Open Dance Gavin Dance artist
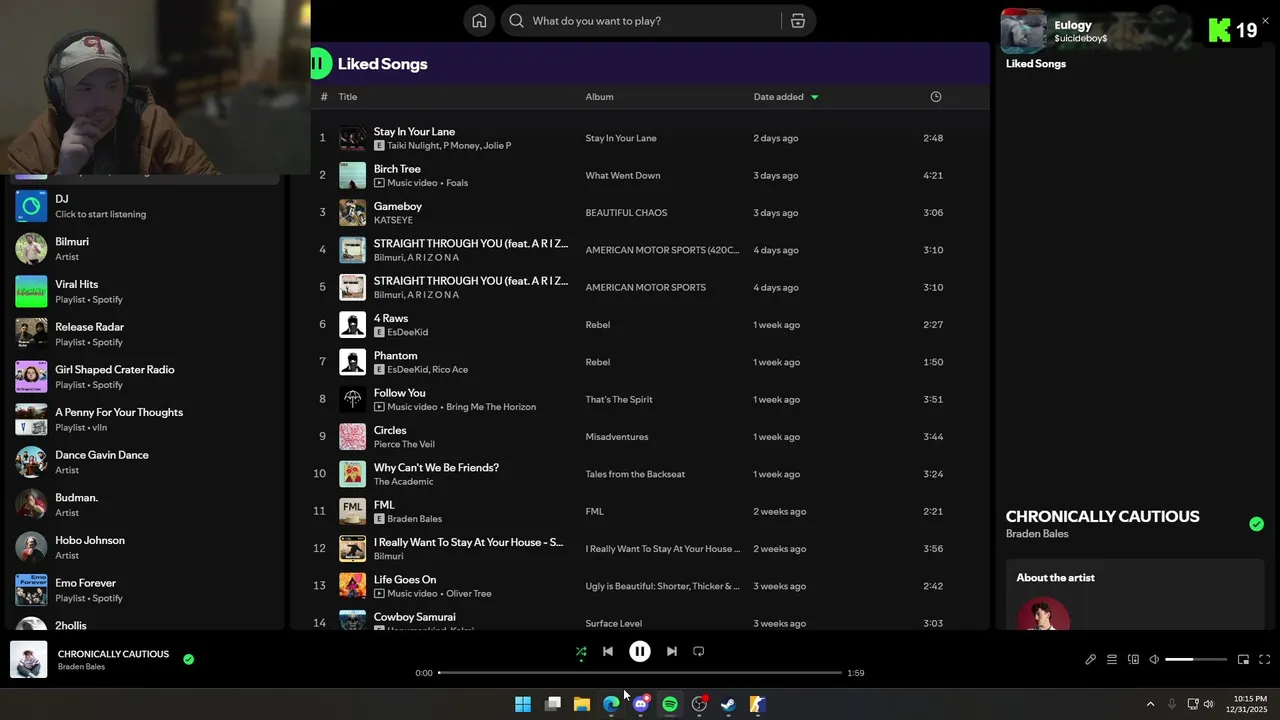The width and height of the screenshot is (1280, 720). tap(145, 462)
